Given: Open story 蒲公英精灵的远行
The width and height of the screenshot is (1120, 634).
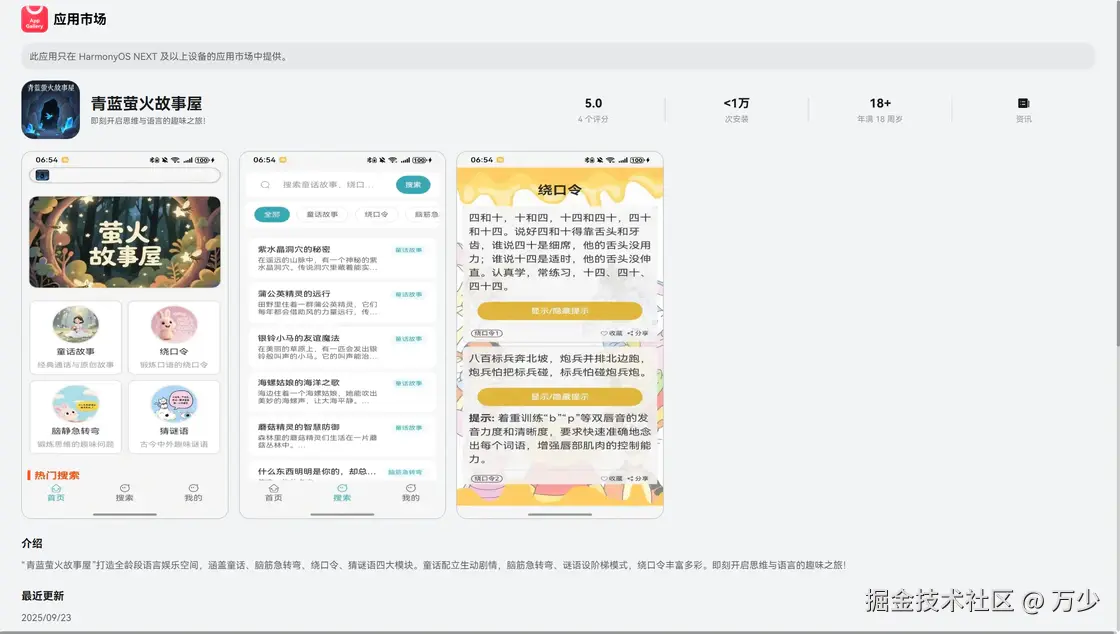Looking at the screenshot, I should (342, 303).
